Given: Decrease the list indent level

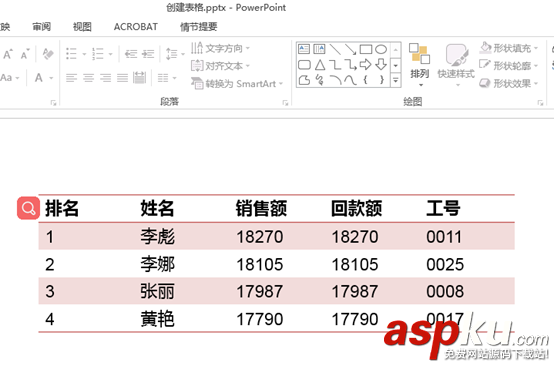Looking at the screenshot, I should pos(130,54).
